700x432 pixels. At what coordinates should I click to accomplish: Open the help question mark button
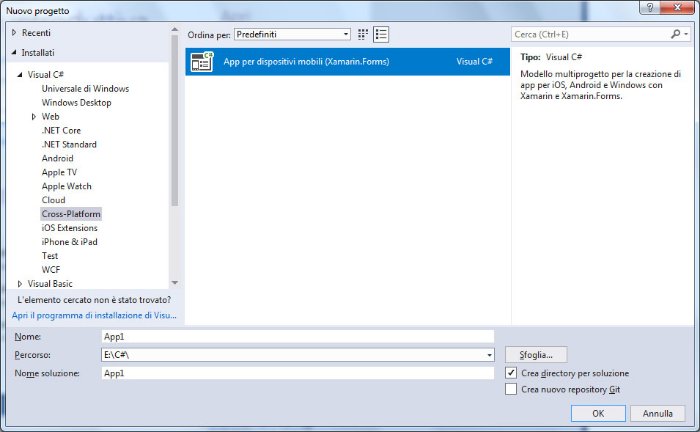click(x=650, y=7)
